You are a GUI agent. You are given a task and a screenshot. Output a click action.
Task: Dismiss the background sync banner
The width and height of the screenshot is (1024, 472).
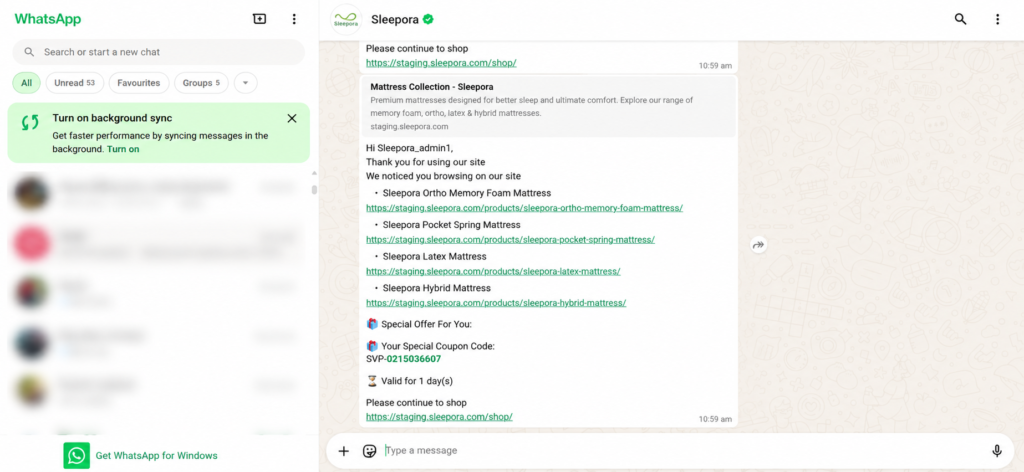coord(292,118)
